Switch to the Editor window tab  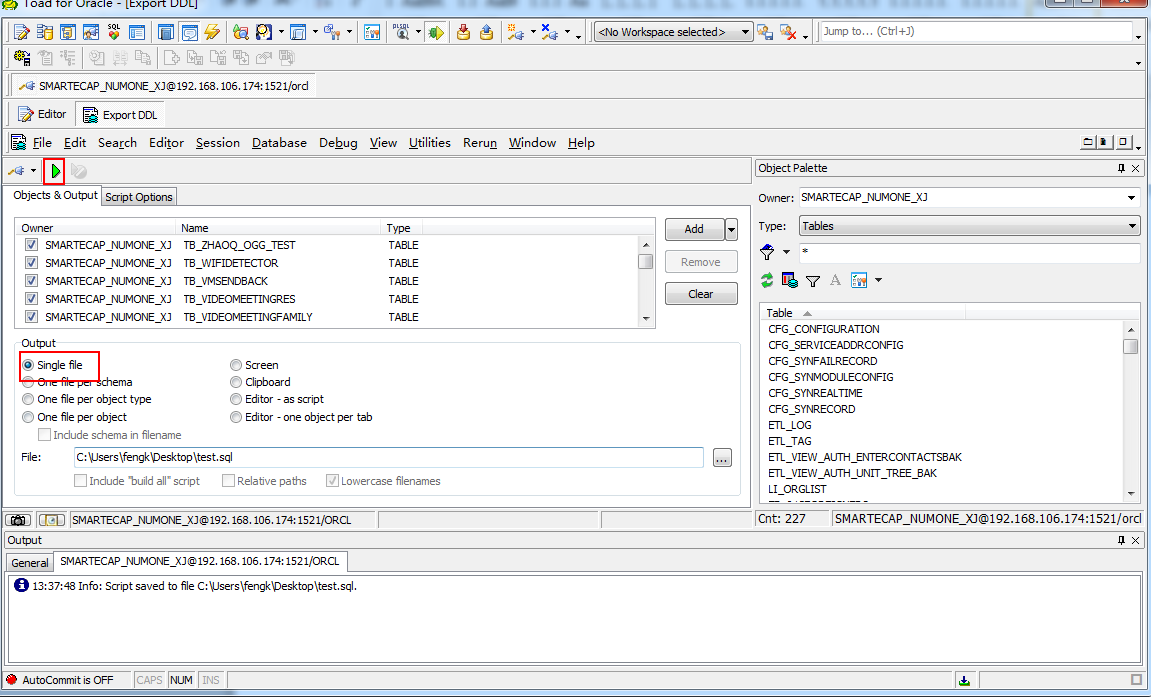click(x=43, y=114)
